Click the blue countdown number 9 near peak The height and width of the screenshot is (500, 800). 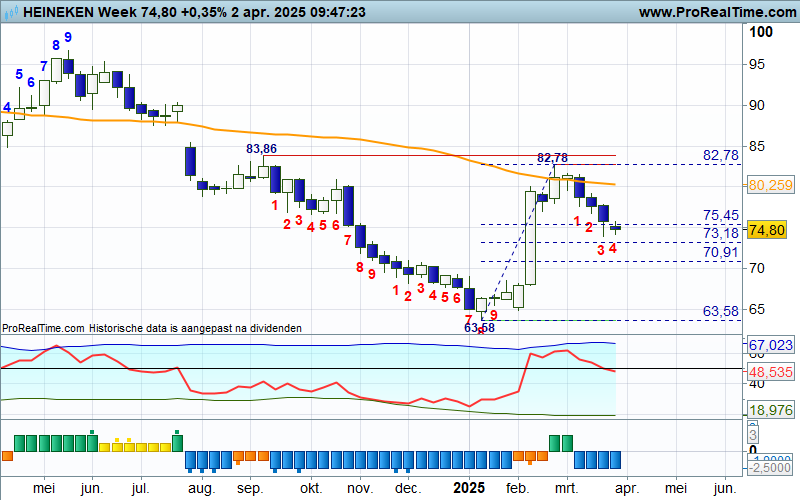click(68, 37)
